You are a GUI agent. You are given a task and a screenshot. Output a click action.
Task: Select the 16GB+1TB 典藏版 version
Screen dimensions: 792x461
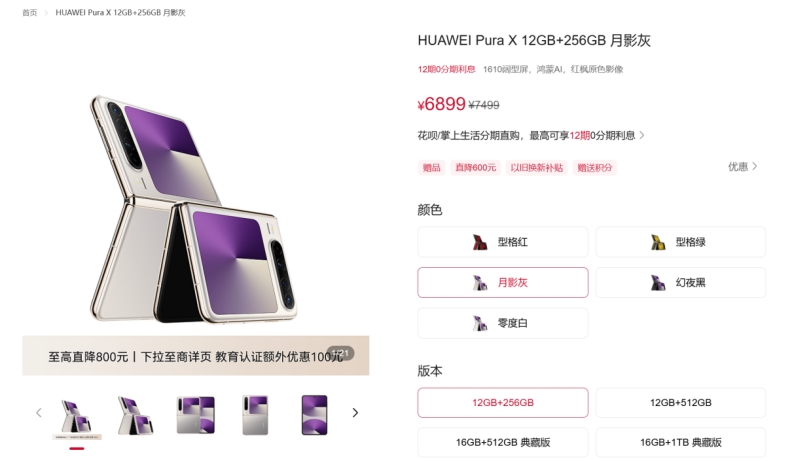point(680,442)
